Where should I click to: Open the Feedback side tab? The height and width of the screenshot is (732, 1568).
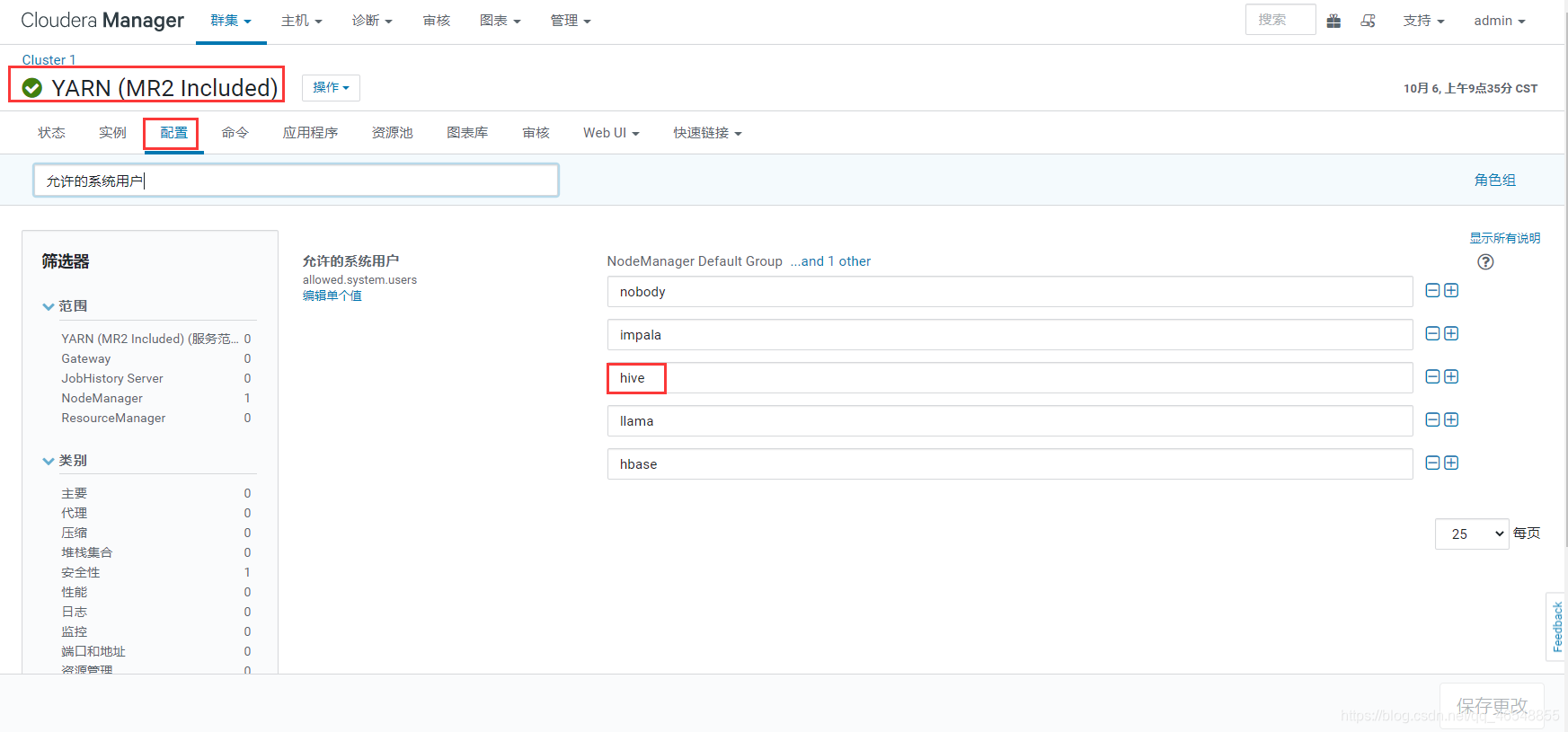click(x=1557, y=627)
